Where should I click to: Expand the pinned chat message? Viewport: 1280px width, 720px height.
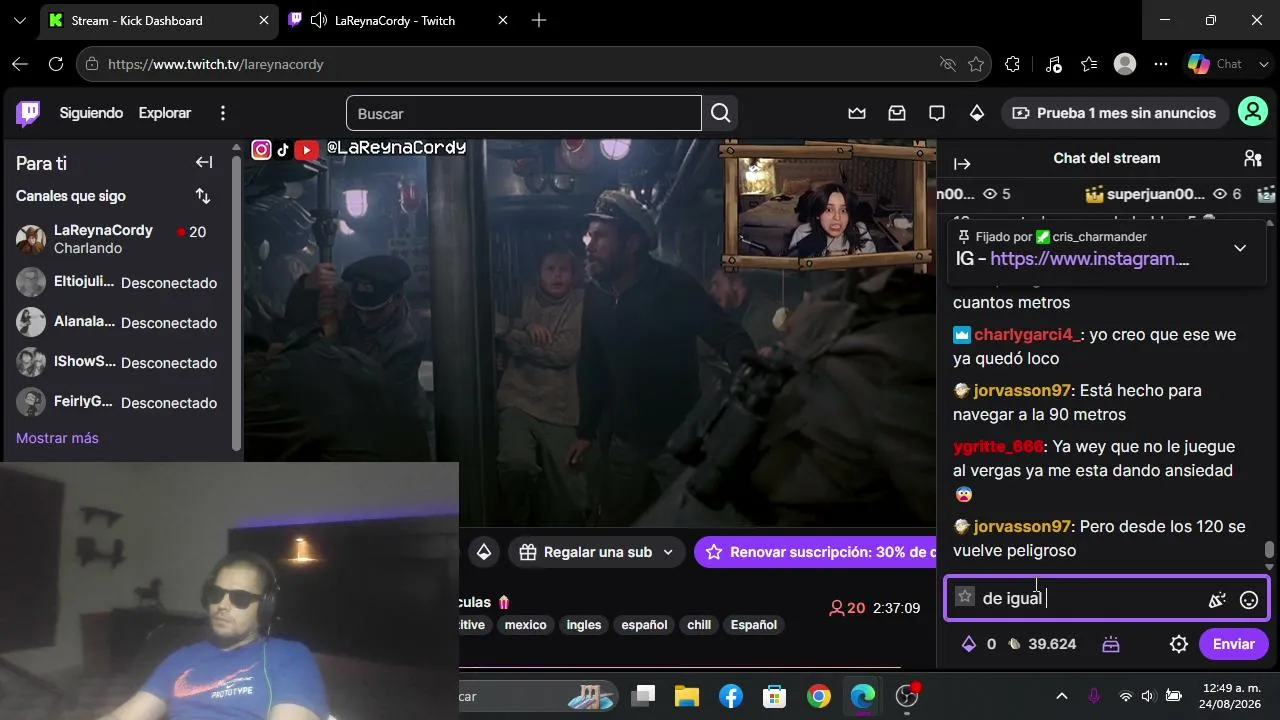1240,248
